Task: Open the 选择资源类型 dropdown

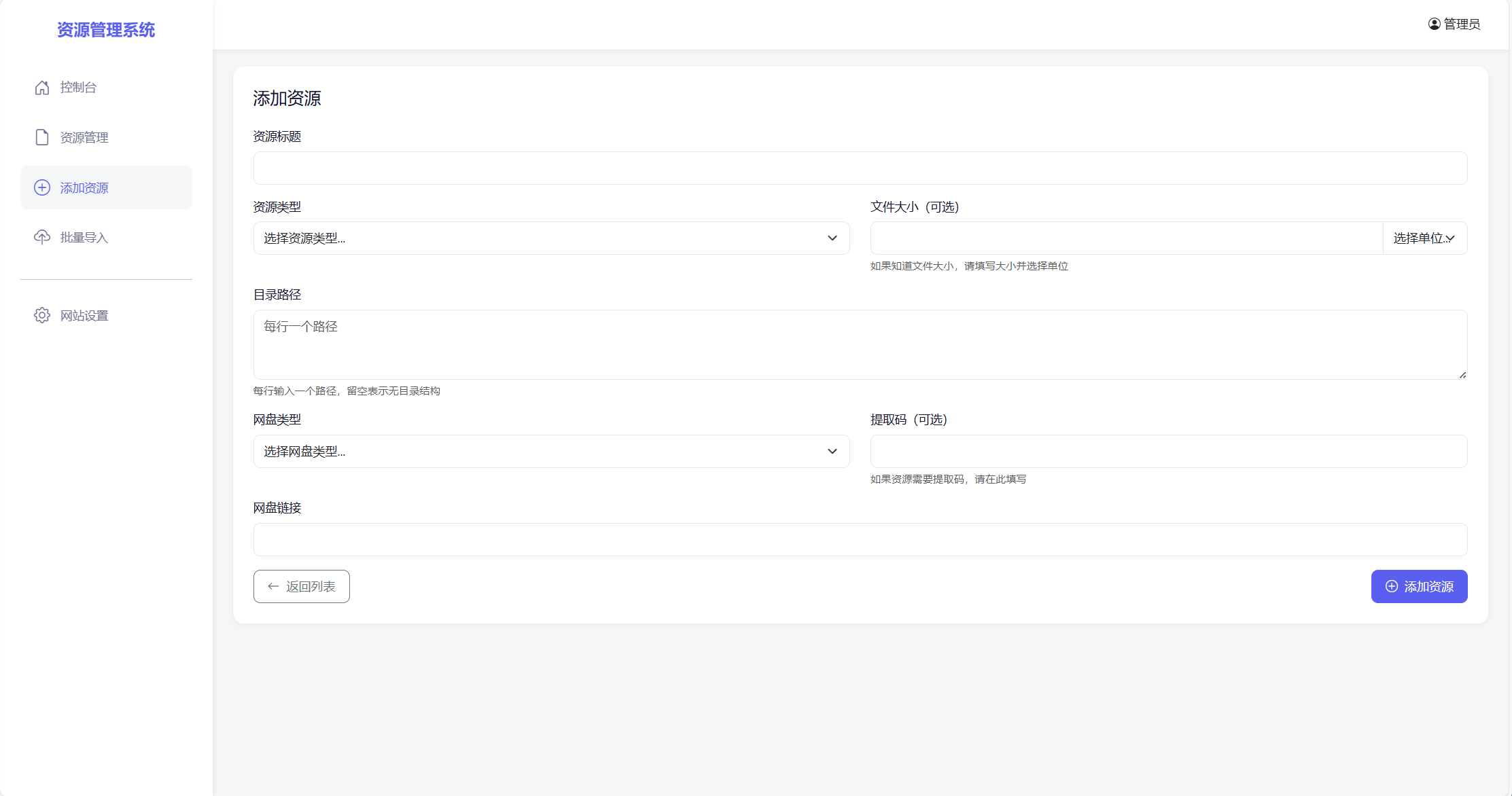Action: (551, 238)
